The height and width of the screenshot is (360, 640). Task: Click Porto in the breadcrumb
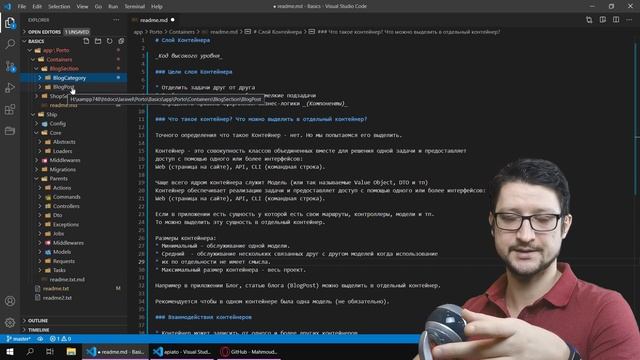pos(156,32)
